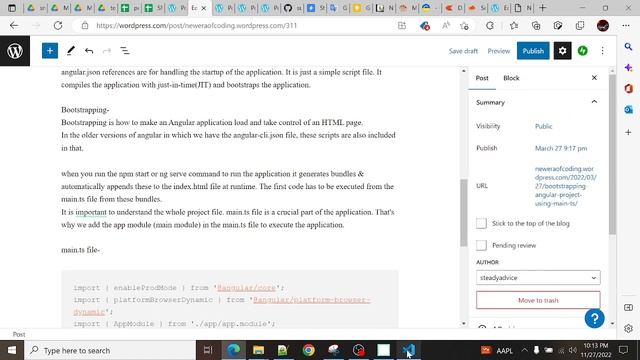Change the publish date March 27
The height and width of the screenshot is (360, 640).
[x=561, y=148]
